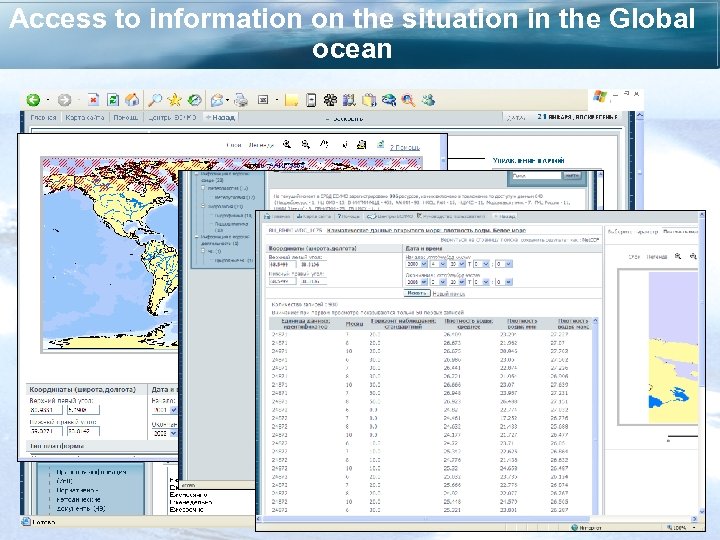Image resolution: width=720 pixels, height=540 pixels.
Task: Click the front window right vertical scrollbar
Action: pos(702,366)
